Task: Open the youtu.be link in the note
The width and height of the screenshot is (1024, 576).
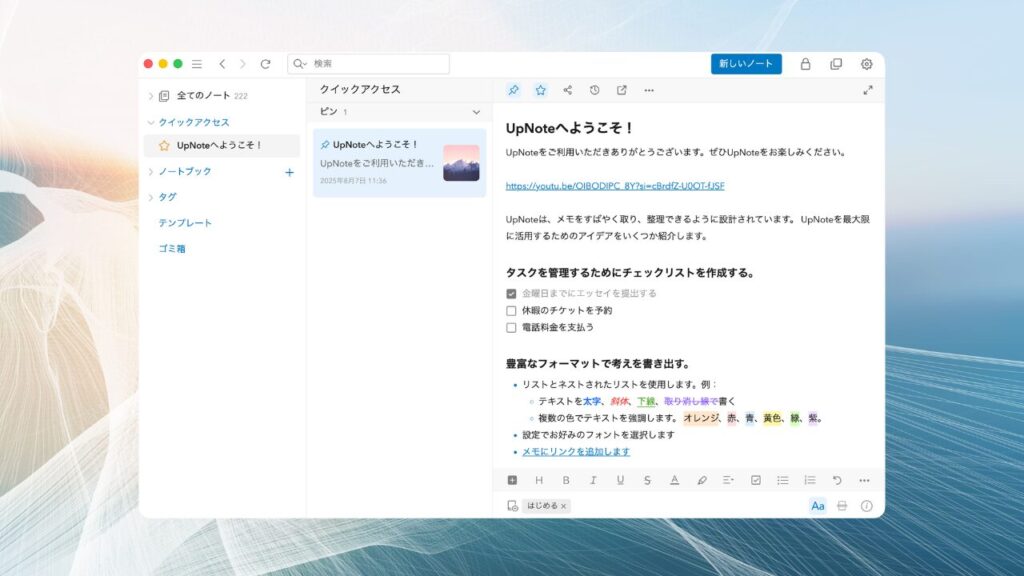Action: tap(615, 186)
